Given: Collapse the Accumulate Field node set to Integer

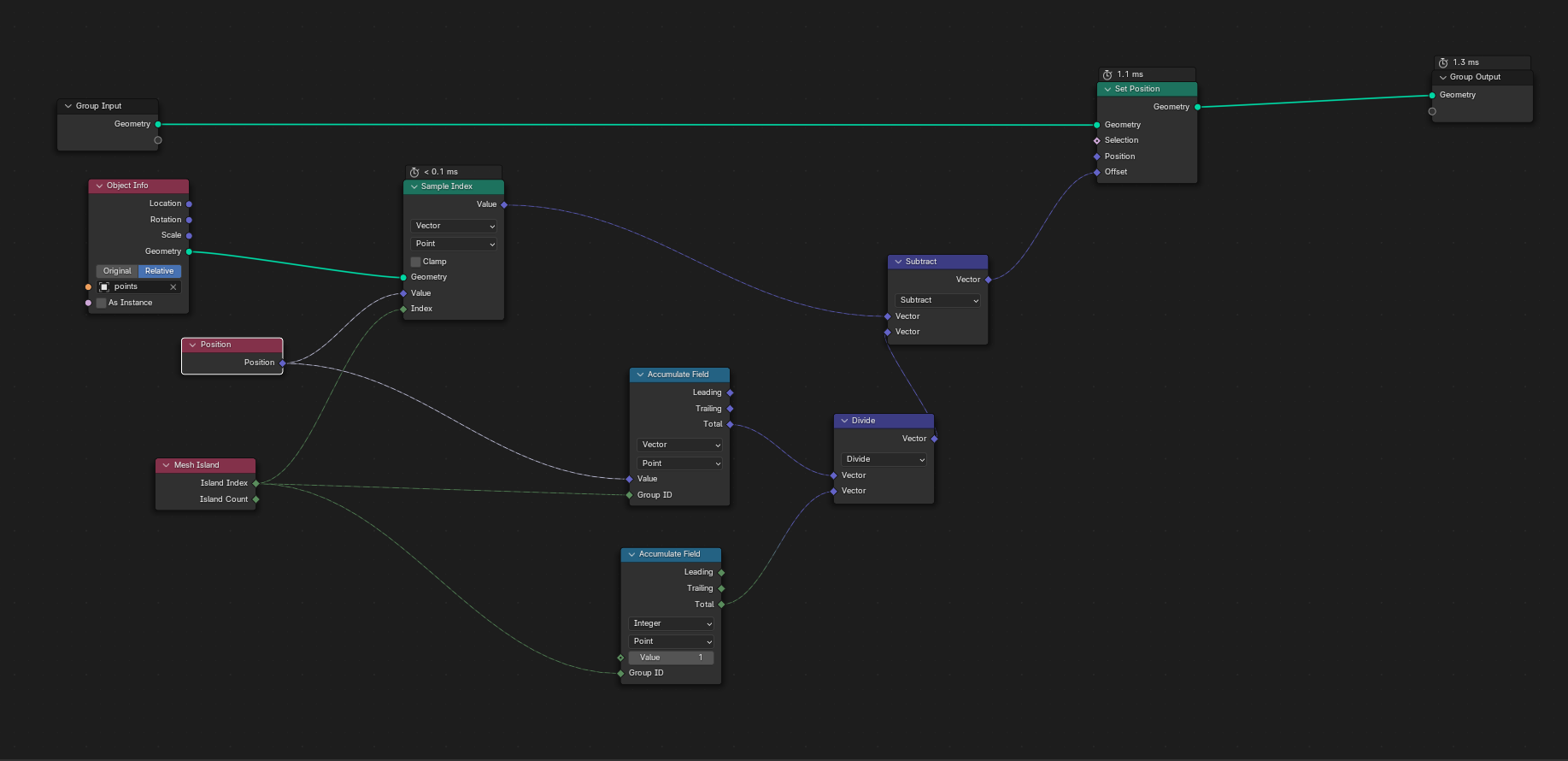Looking at the screenshot, I should [x=632, y=554].
